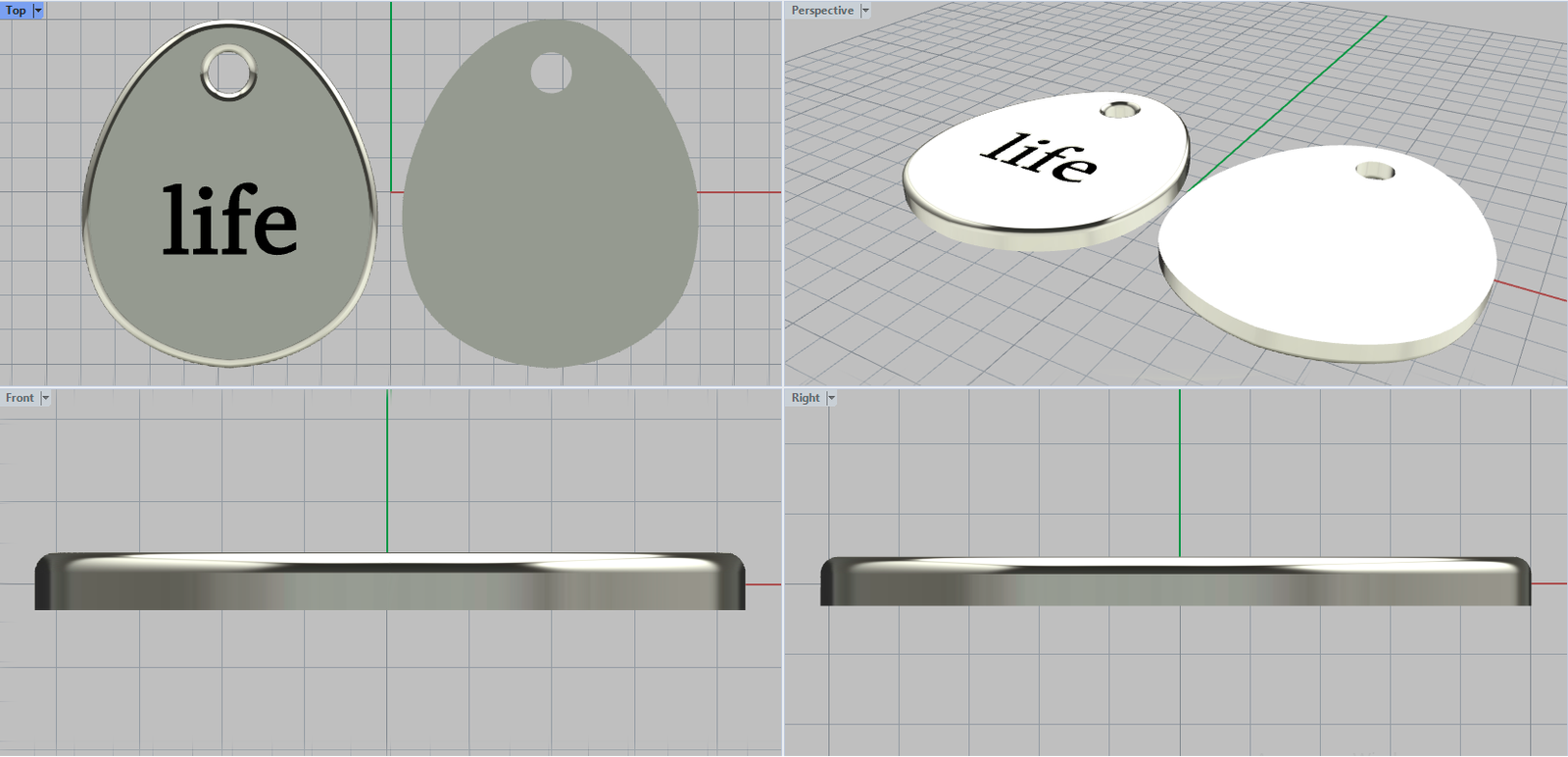Click the green Y-axis line in Front view
The width and height of the screenshot is (1568, 757).
point(387,471)
